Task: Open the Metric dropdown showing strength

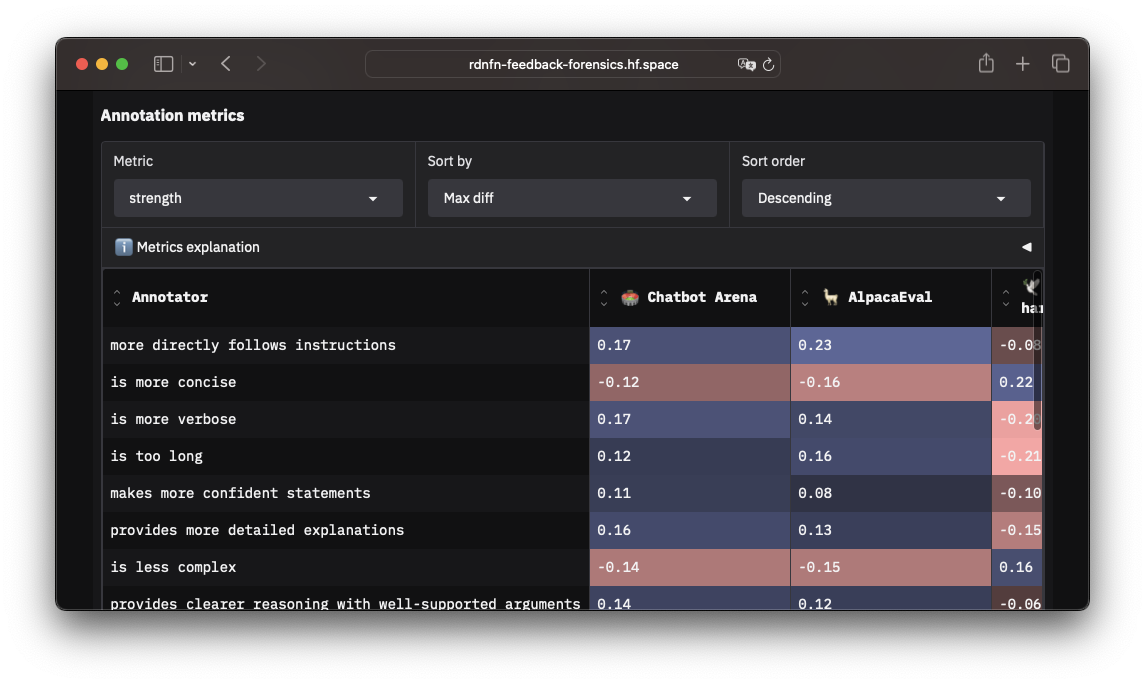Action: 258,198
